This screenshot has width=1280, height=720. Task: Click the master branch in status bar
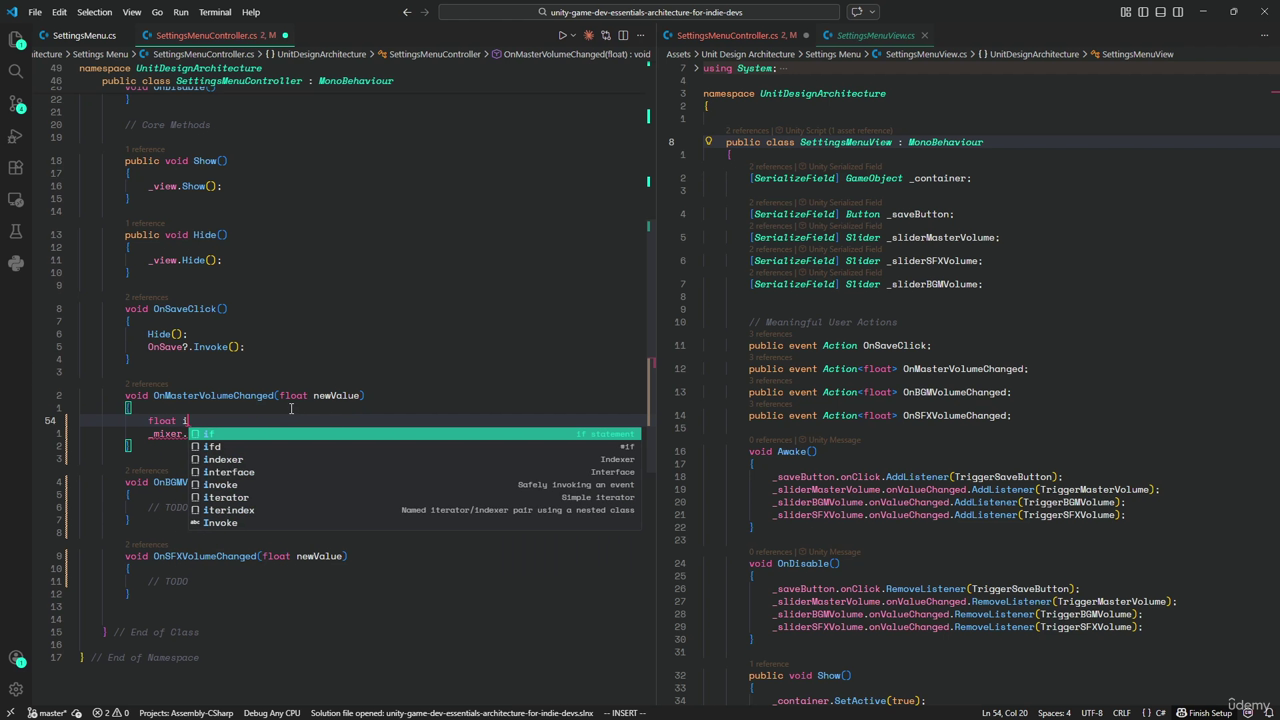46,713
